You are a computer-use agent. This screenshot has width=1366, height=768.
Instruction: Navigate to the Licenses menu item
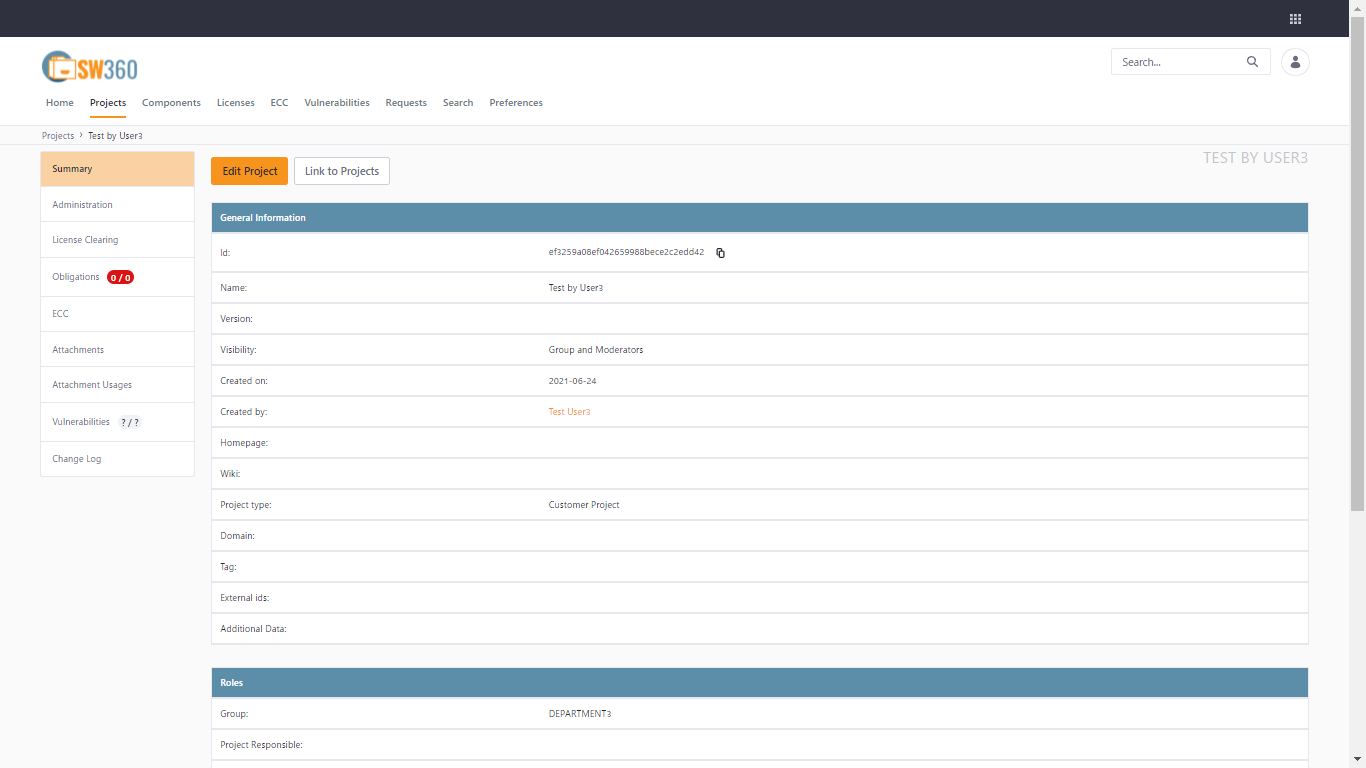pyautogui.click(x=235, y=102)
